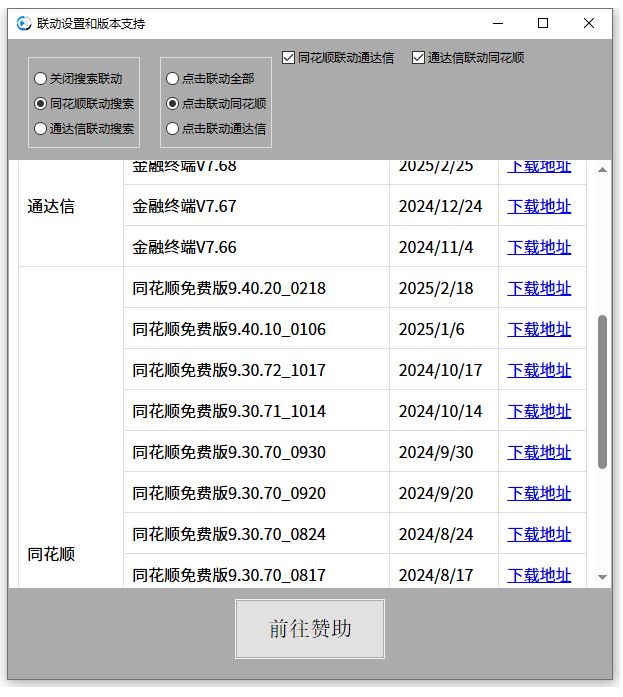Click the date cell 2025/1/6
The width and height of the screenshot is (623, 697).
(x=444, y=329)
